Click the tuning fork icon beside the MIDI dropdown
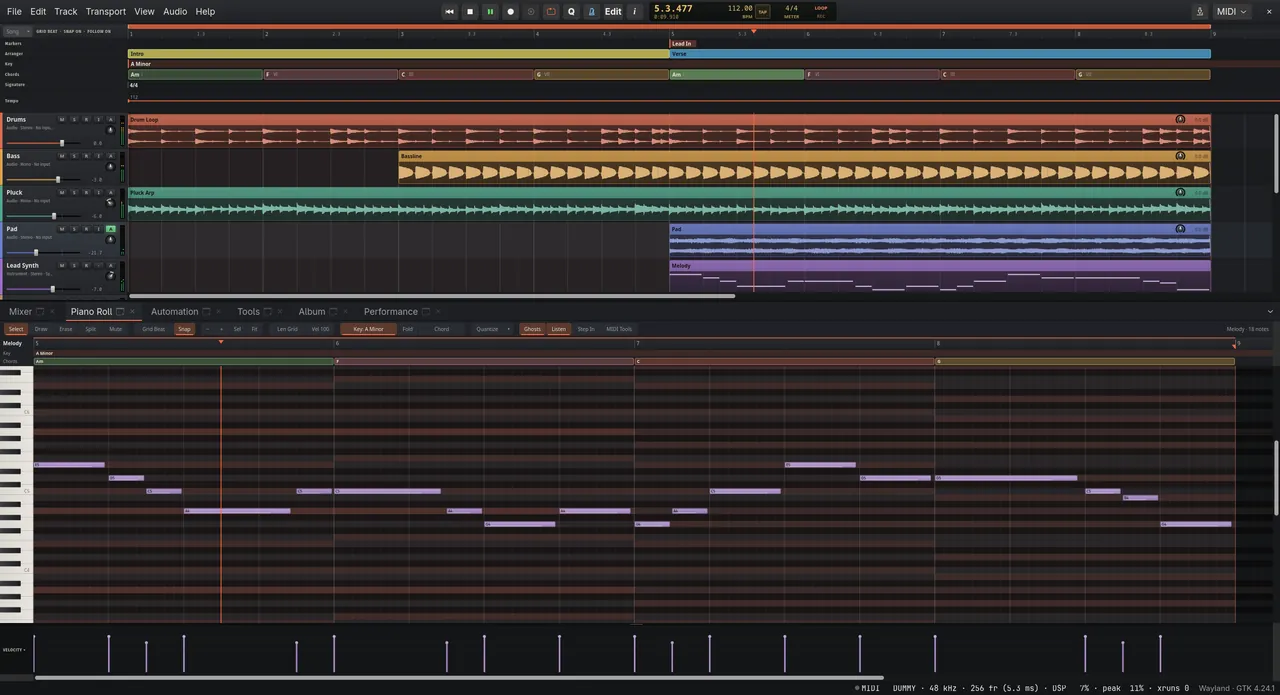The height and width of the screenshot is (695, 1280). pyautogui.click(x=1200, y=12)
